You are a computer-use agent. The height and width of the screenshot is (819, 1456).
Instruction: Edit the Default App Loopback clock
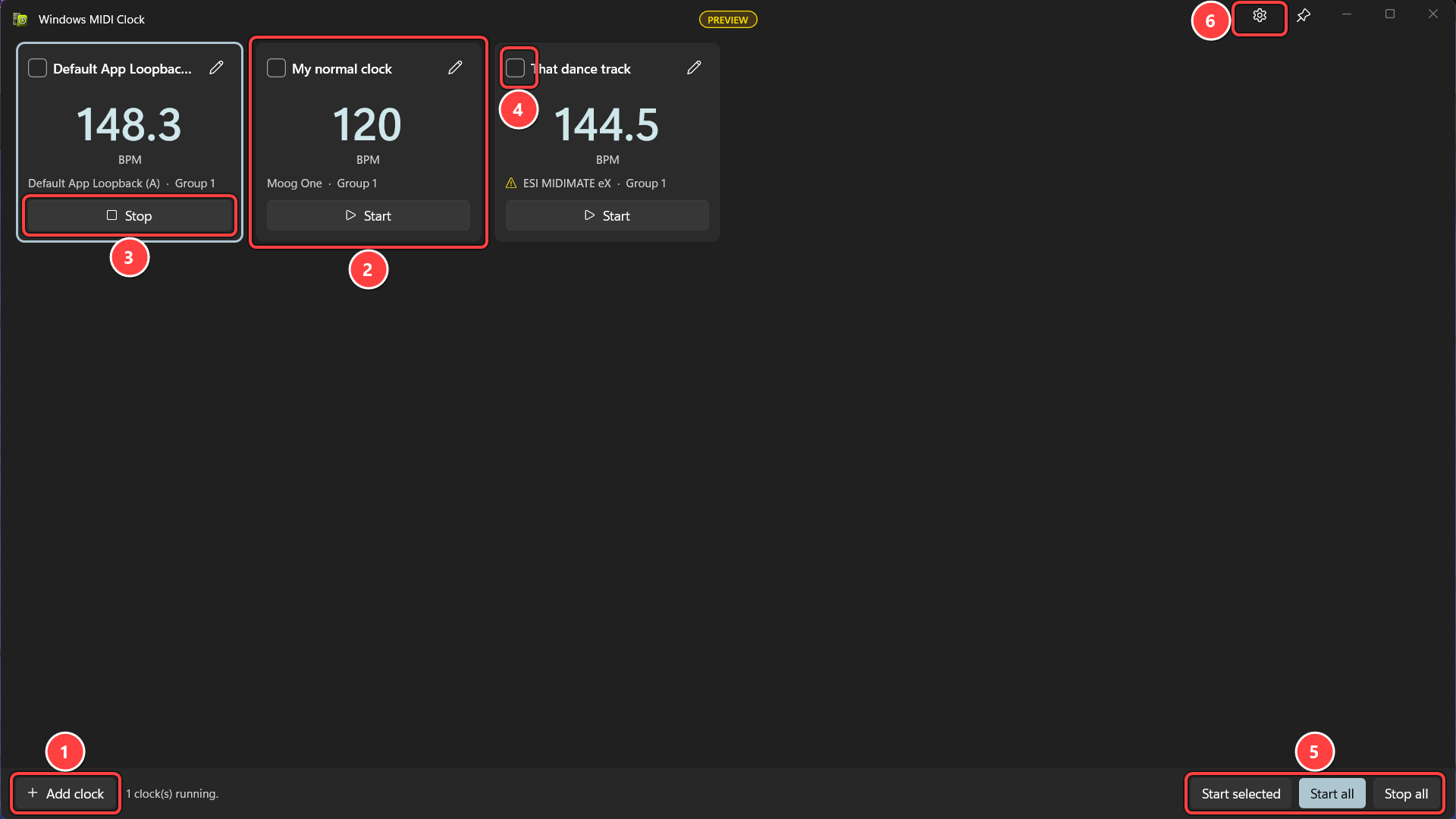coord(216,68)
